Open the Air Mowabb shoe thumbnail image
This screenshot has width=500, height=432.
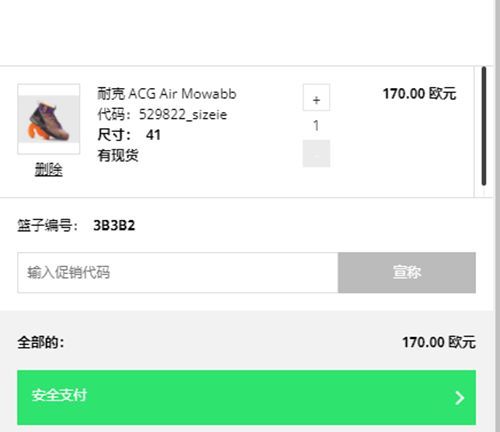pyautogui.click(x=49, y=119)
